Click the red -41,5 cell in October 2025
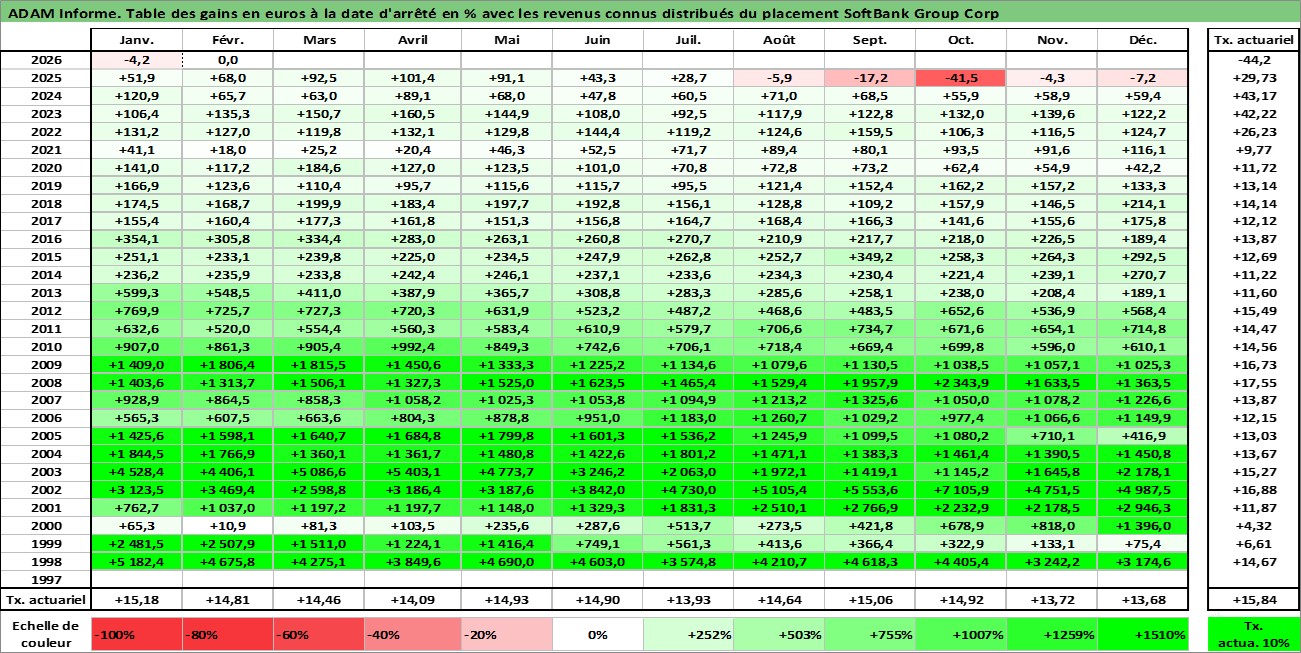Screen dimensions: 1301x653 (961, 78)
